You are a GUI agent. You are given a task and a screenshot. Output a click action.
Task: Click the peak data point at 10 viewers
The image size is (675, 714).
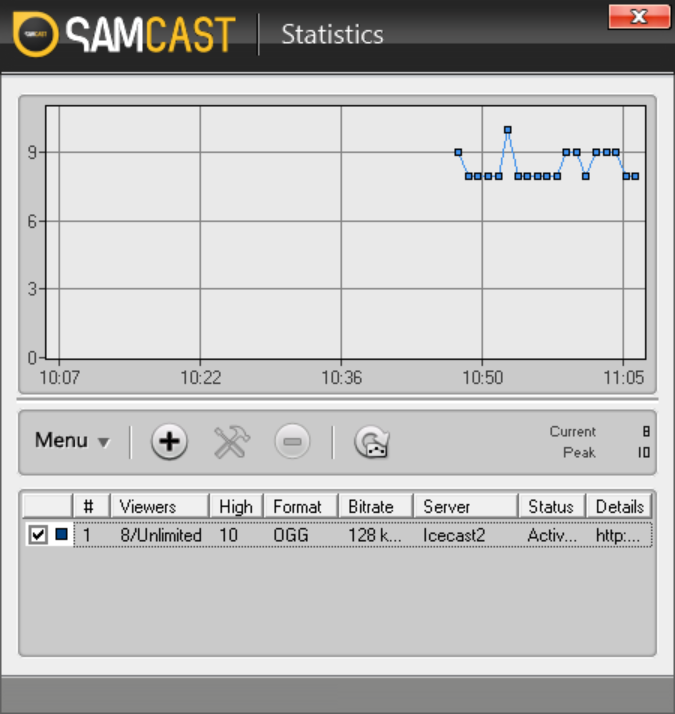[x=508, y=130]
